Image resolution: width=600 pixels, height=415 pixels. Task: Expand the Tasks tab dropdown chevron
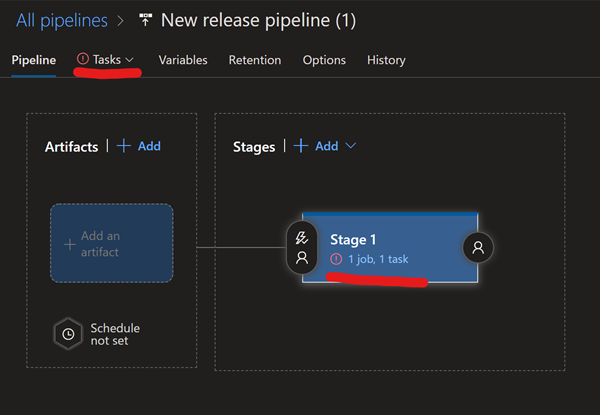coord(130,61)
